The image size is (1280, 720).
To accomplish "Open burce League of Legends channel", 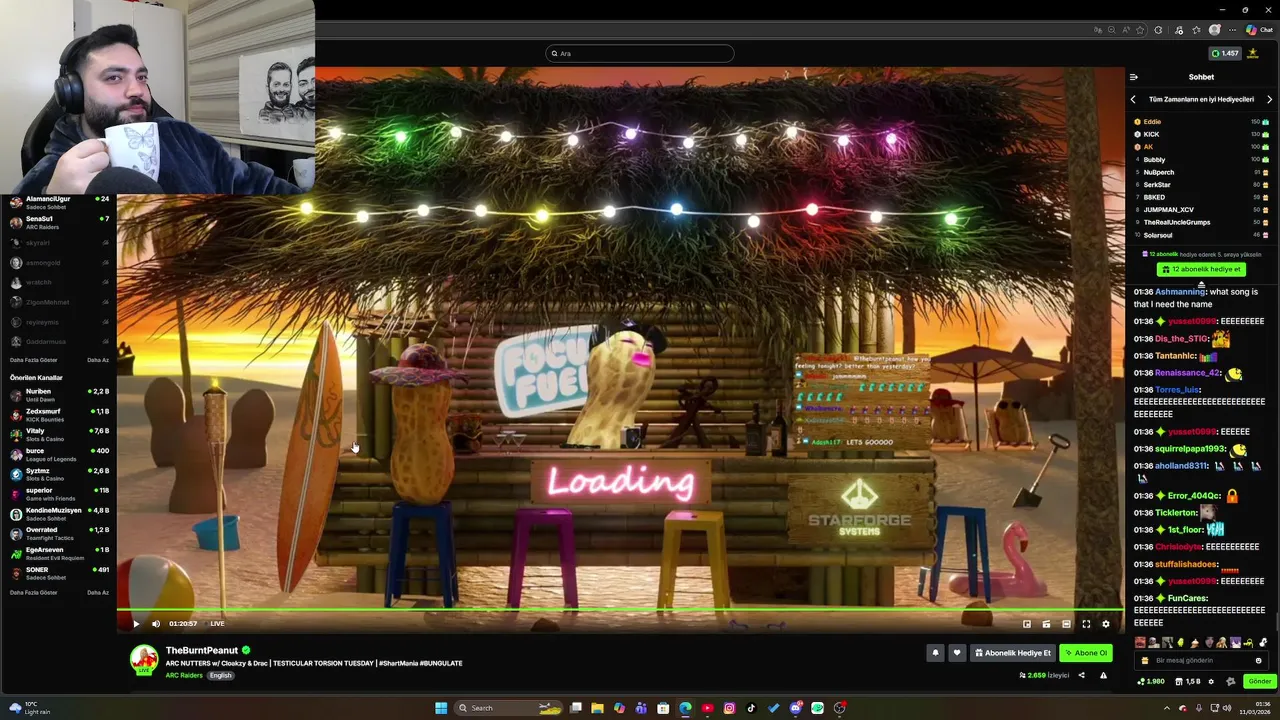I will [x=58, y=454].
